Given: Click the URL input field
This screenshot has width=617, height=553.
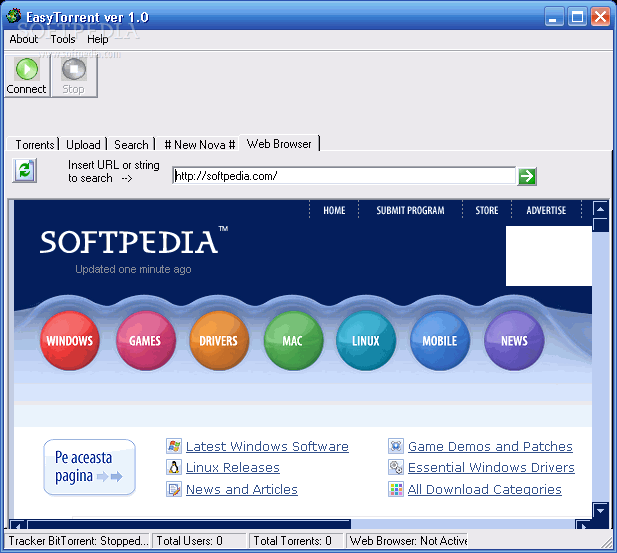Looking at the screenshot, I should point(344,176).
